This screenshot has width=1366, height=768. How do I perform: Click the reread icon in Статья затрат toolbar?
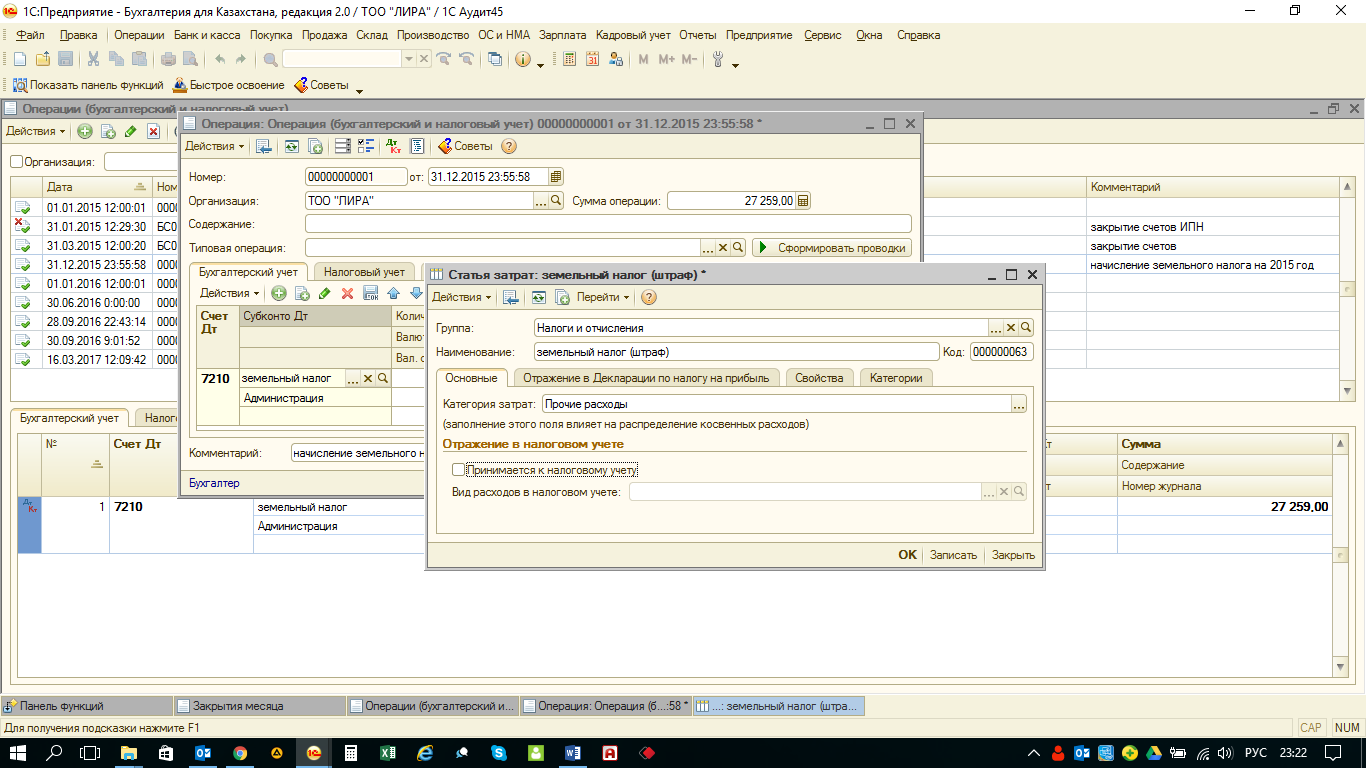(538, 297)
